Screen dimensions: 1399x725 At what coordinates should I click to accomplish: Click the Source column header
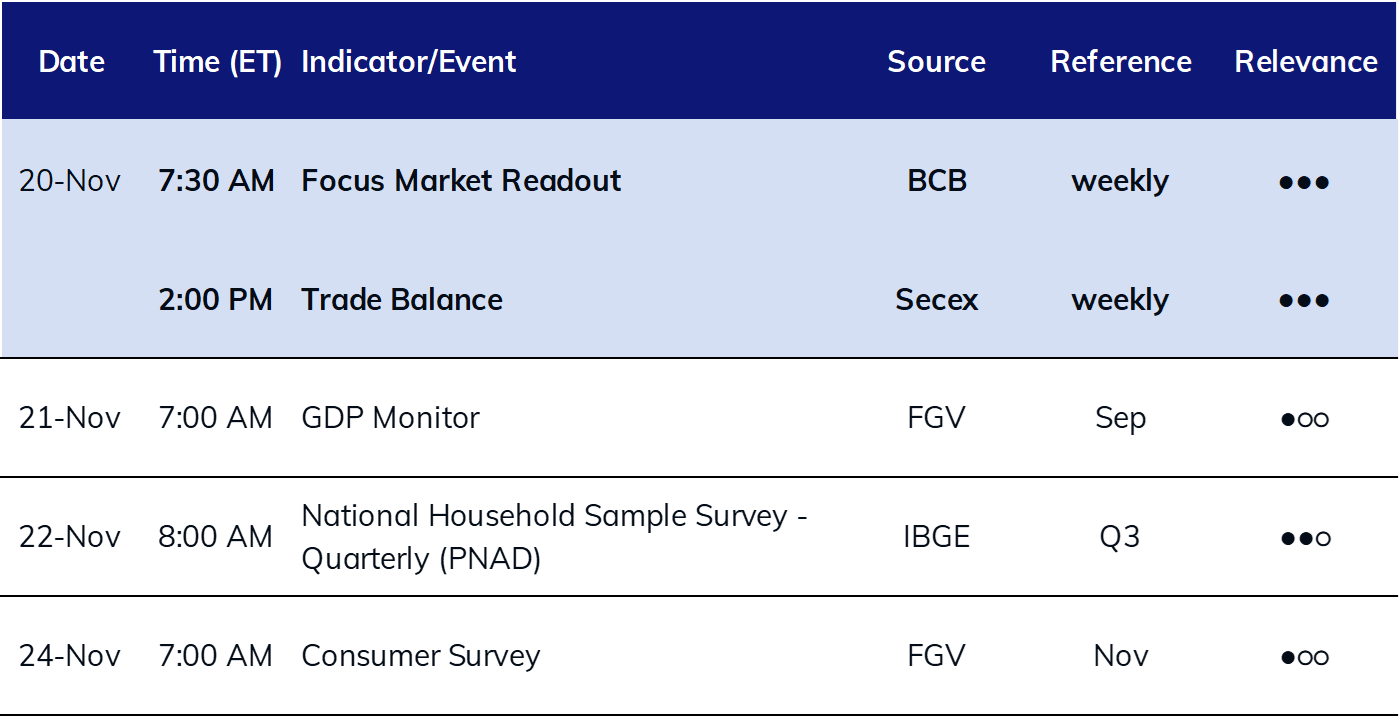point(936,62)
